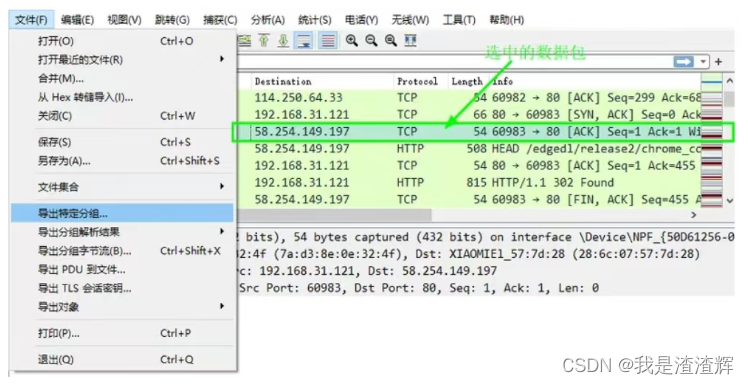The height and width of the screenshot is (385, 748).
Task: Click the Protocol column header
Action: [x=421, y=82]
